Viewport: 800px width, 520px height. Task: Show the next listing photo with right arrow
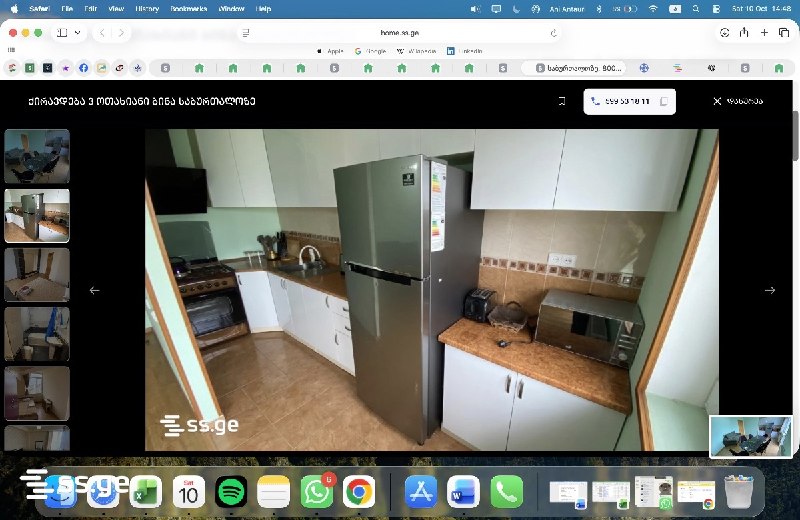pos(769,290)
